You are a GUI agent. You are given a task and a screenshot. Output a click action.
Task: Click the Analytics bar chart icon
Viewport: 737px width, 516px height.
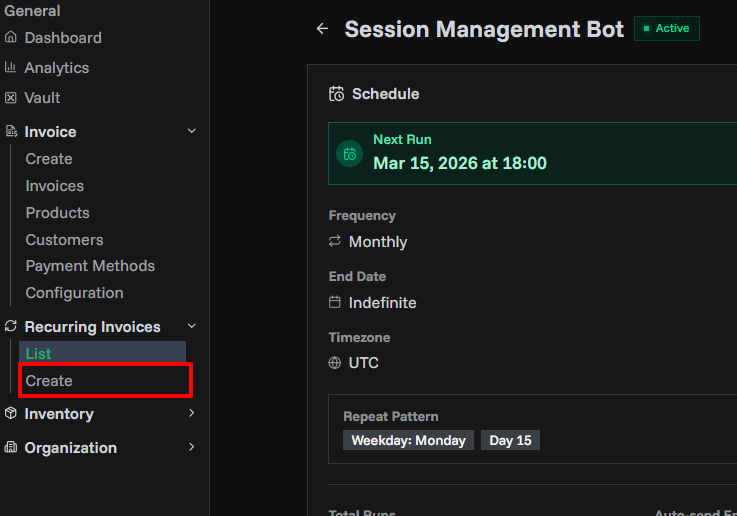(11, 68)
